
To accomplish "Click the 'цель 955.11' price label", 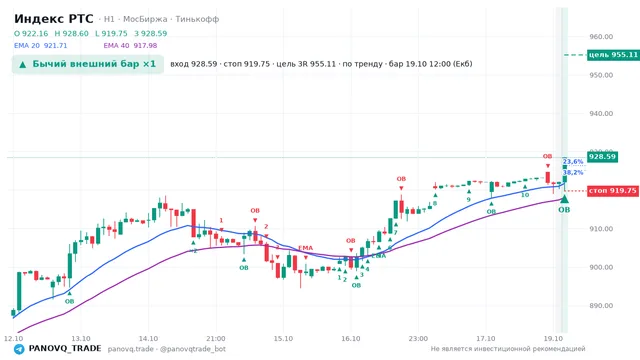I will pyautogui.click(x=613, y=55).
